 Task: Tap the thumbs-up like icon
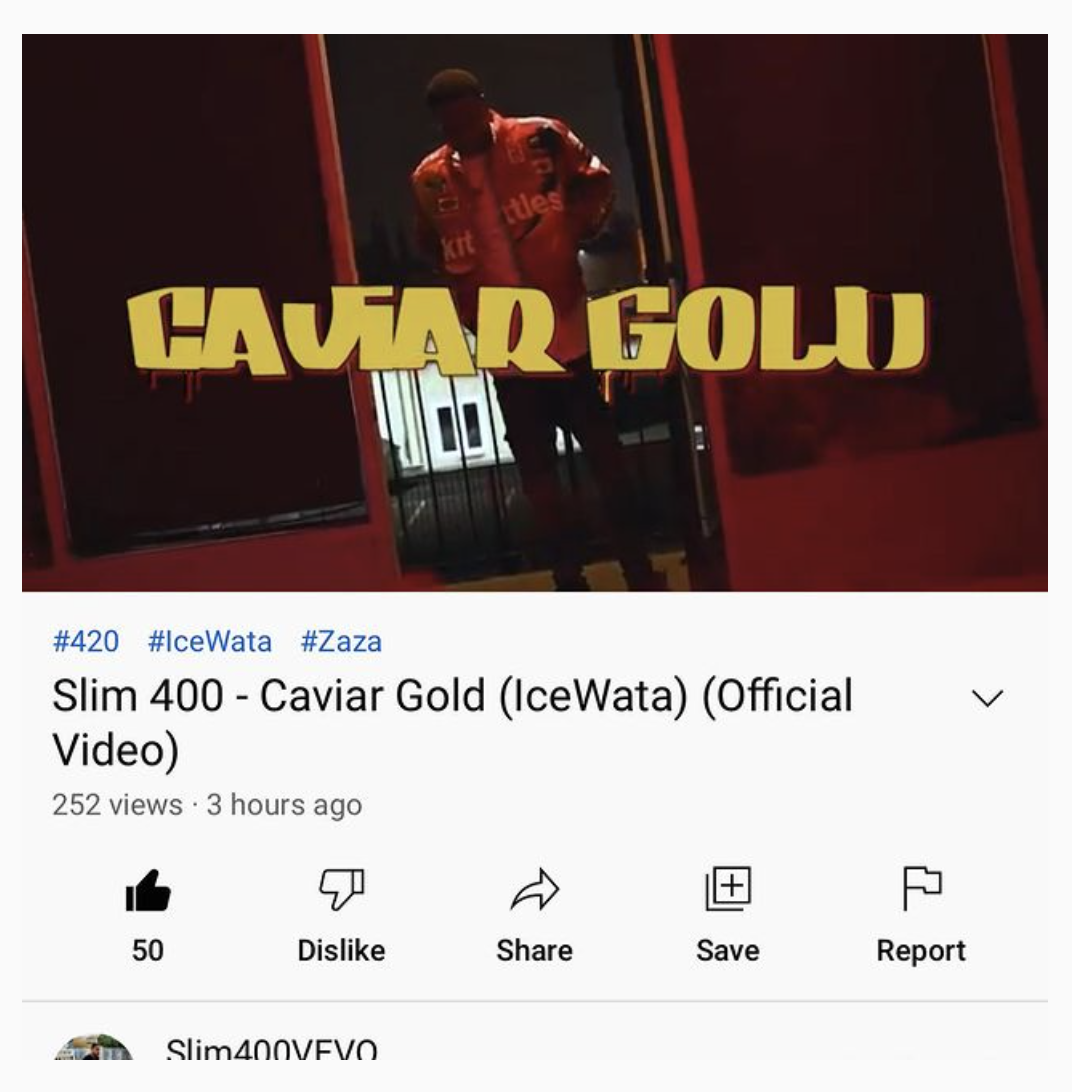click(x=148, y=890)
